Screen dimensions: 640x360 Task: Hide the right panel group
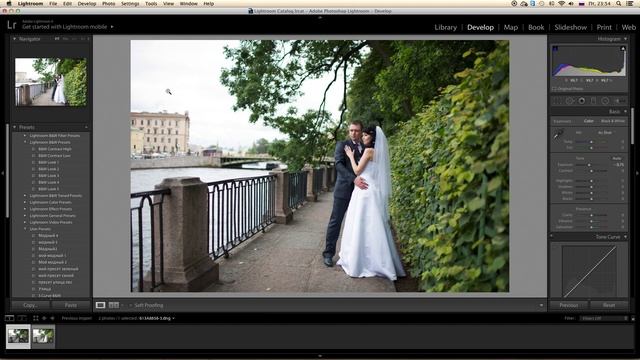tap(637, 173)
